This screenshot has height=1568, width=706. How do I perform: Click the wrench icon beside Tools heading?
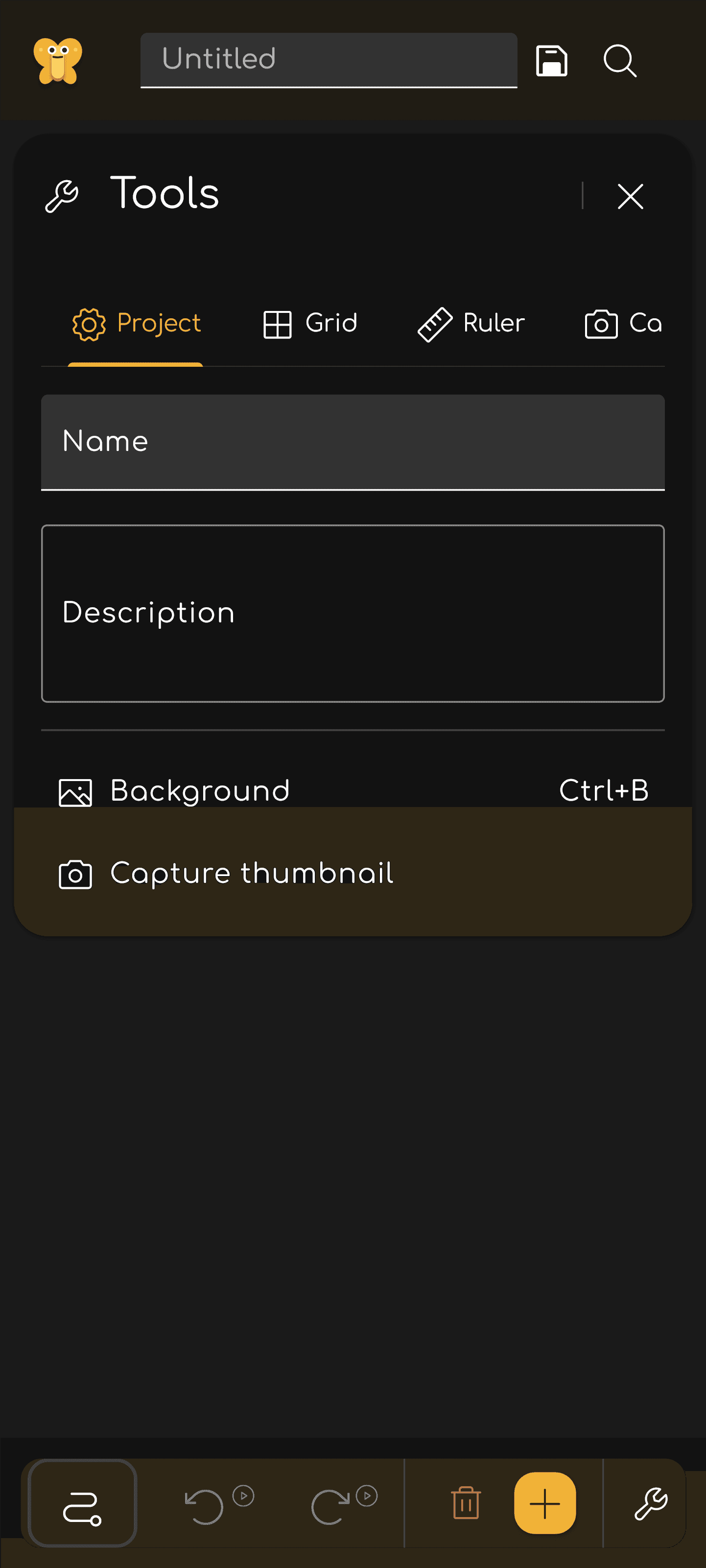[62, 196]
